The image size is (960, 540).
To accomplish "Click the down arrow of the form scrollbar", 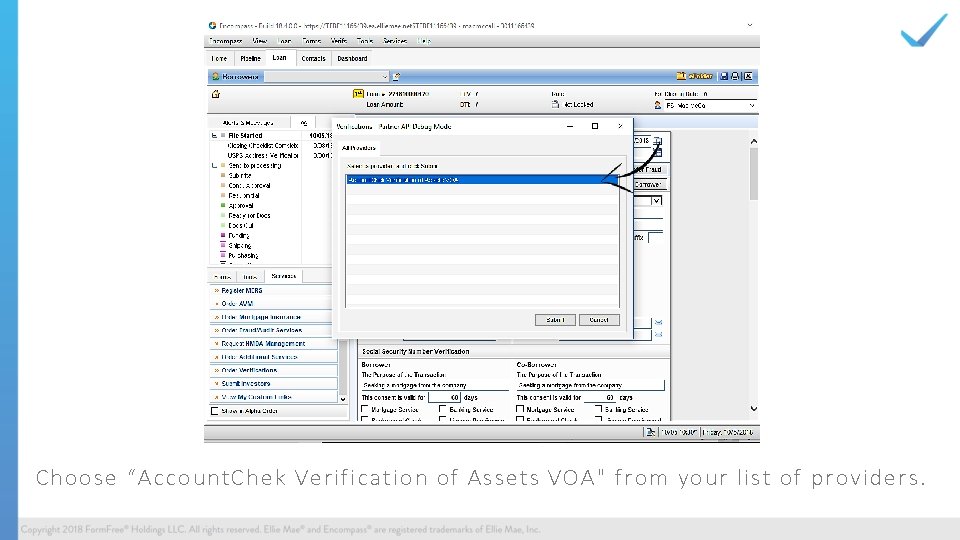I will coord(754,408).
